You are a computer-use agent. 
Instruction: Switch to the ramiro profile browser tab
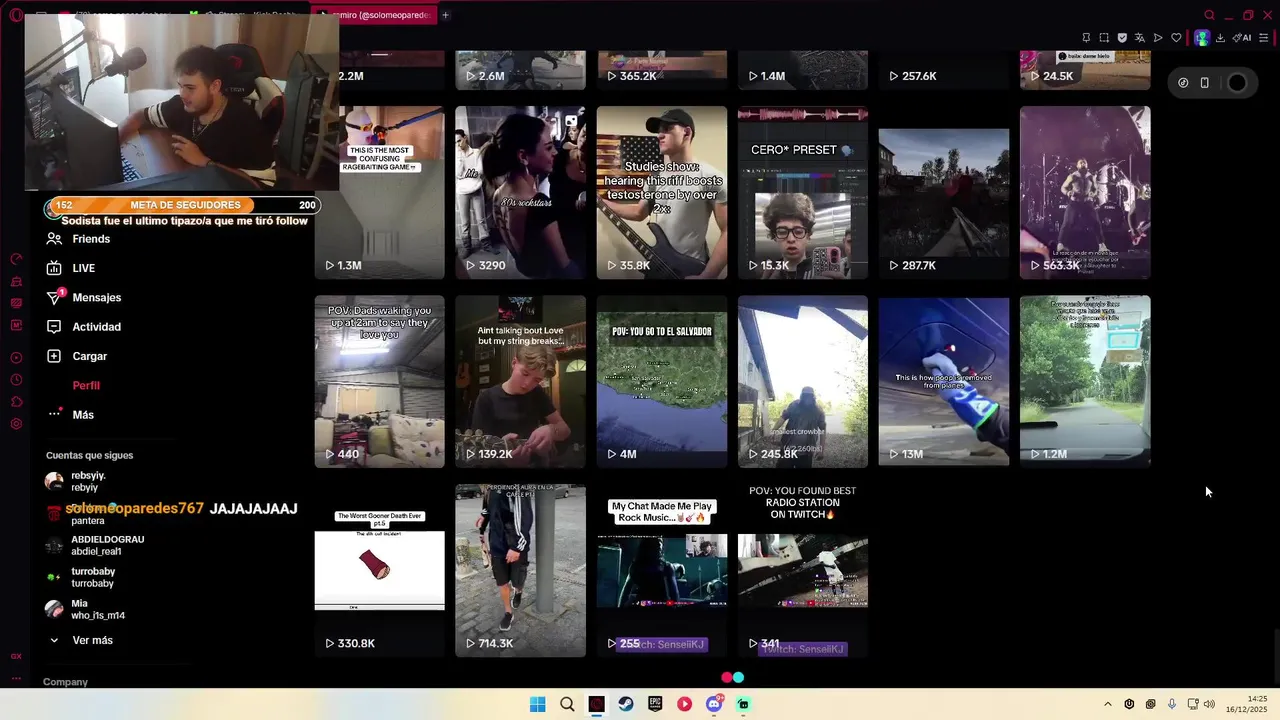[375, 15]
